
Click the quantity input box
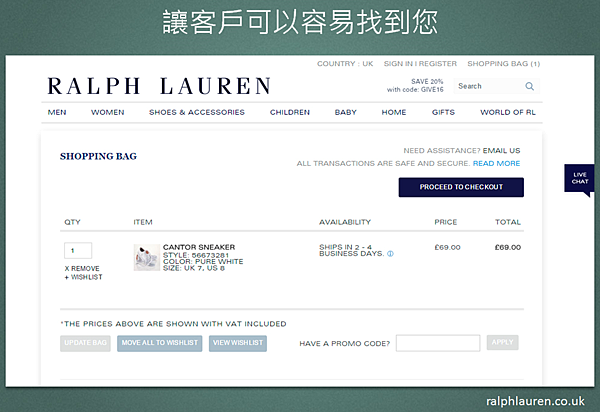coord(78,251)
